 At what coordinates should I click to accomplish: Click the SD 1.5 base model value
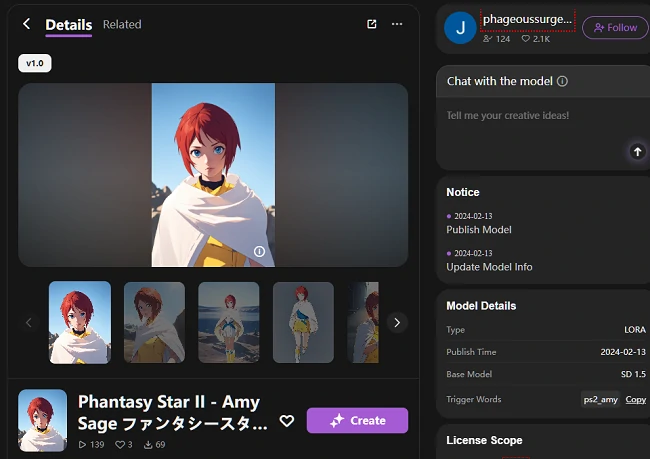[x=633, y=374]
